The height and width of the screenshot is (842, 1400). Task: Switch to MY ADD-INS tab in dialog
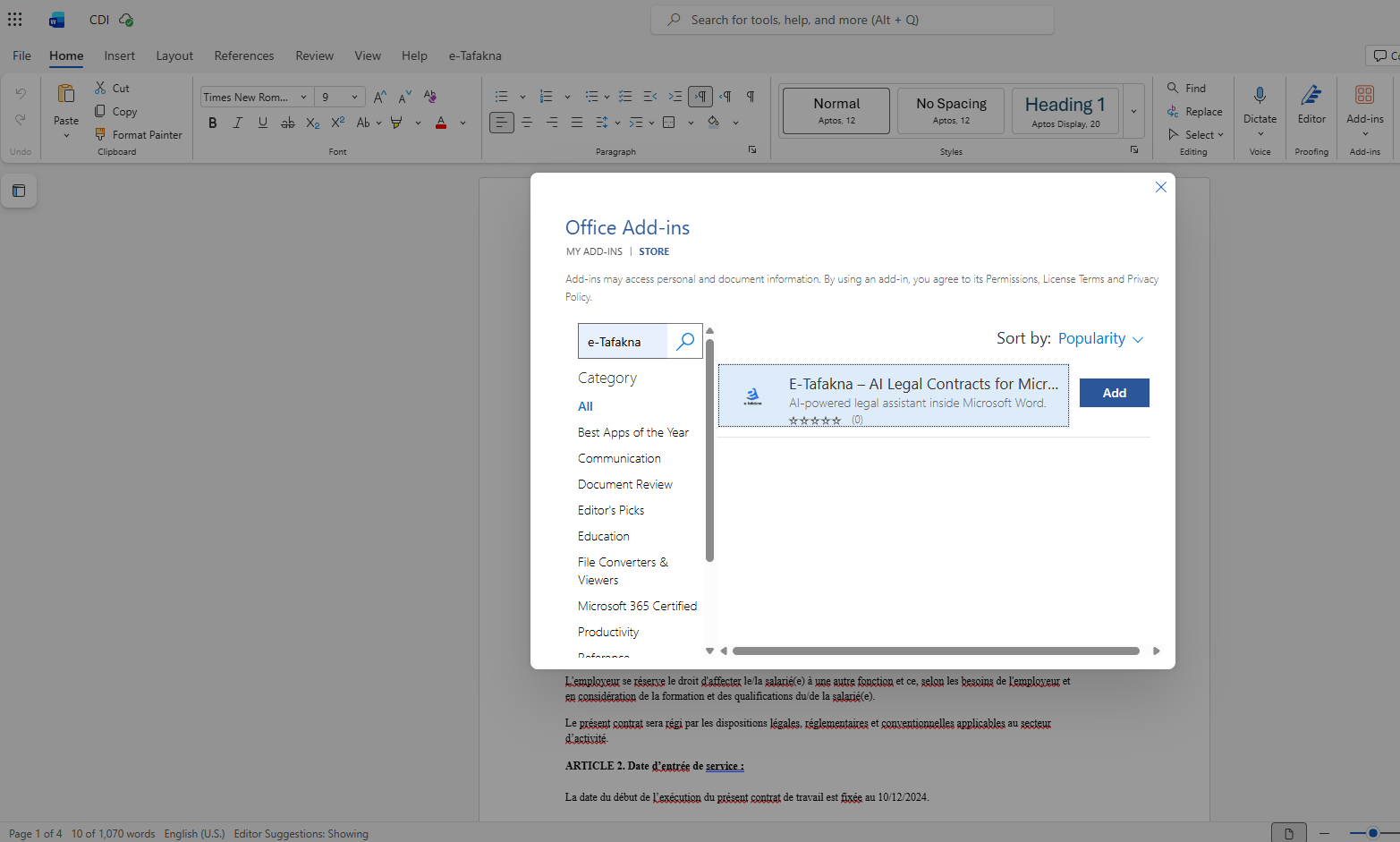click(594, 251)
